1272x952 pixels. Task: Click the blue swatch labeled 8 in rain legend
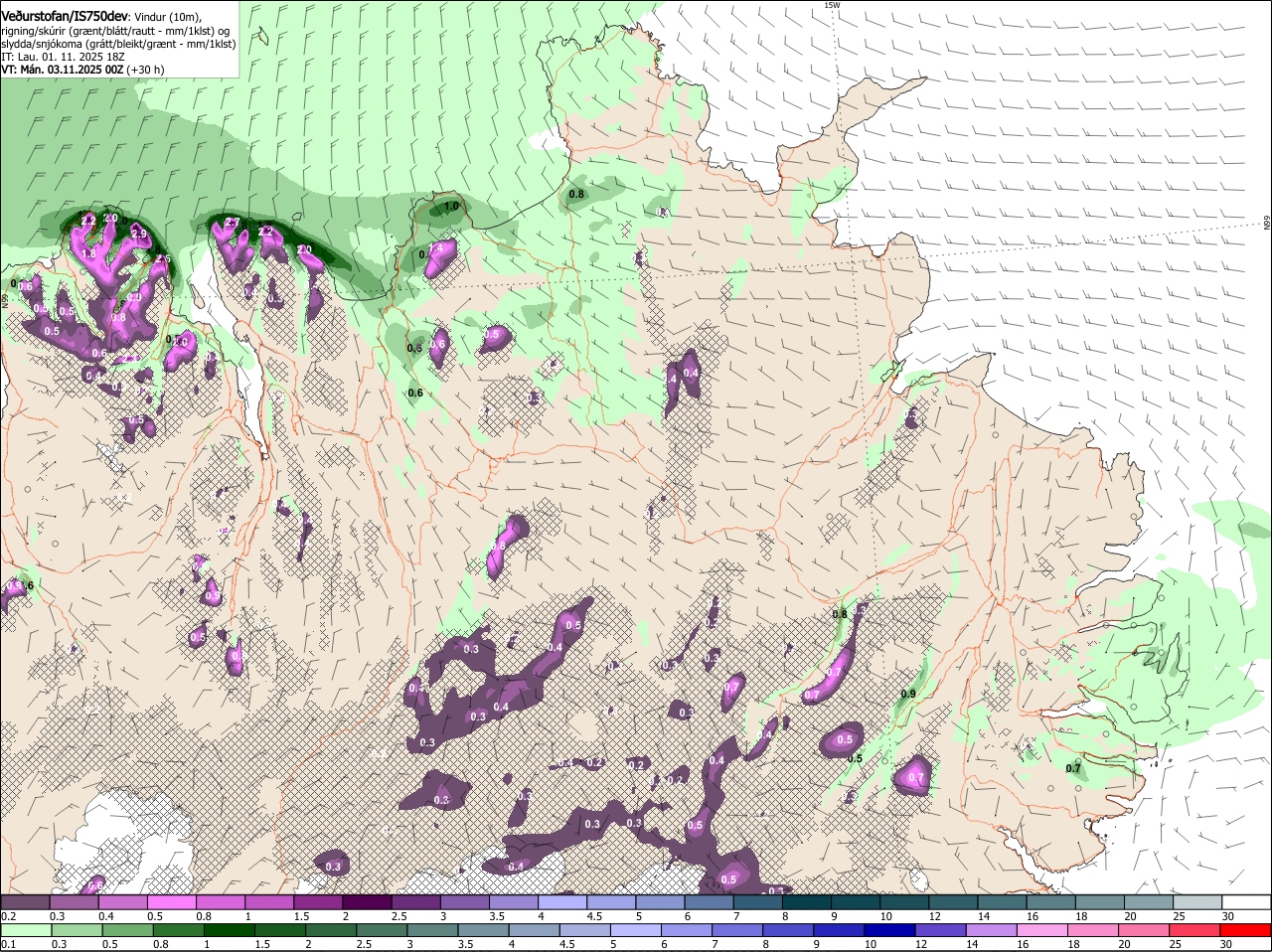point(787,930)
